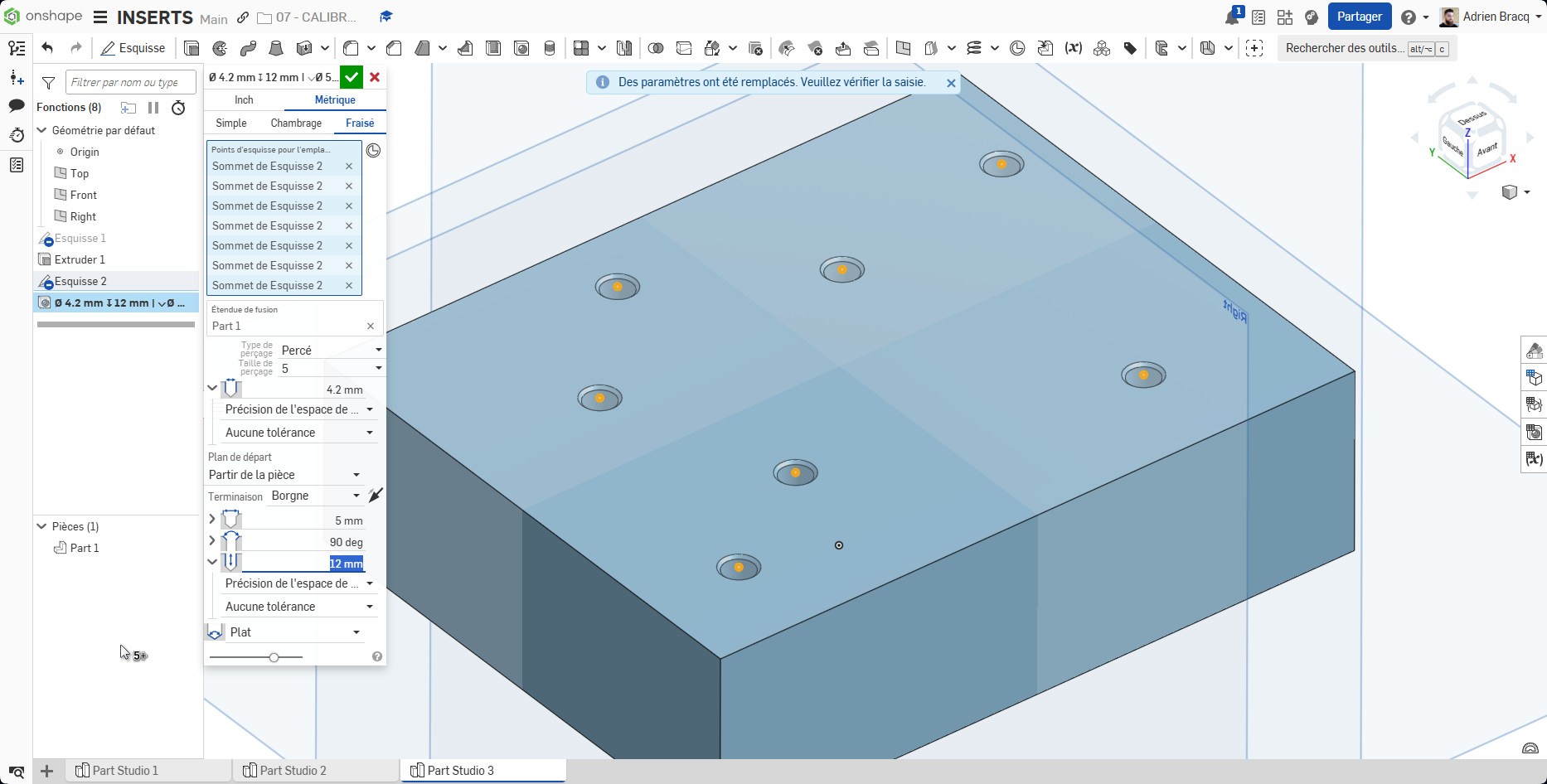Select the Chambrage hole style tab
Image resolution: width=1547 pixels, height=784 pixels.
[x=296, y=123]
